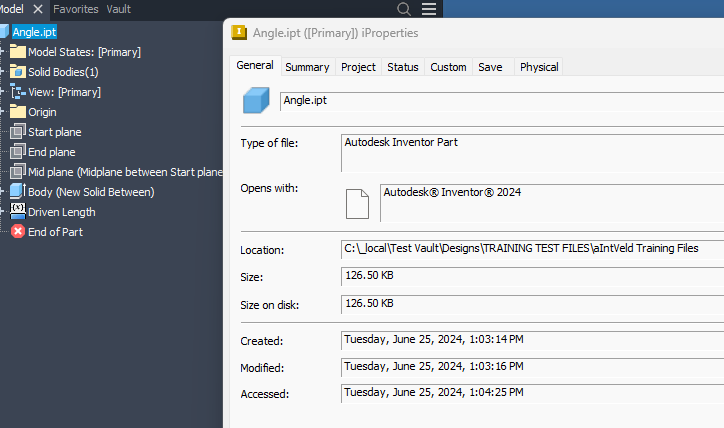724x428 pixels.
Task: Select the Driven Length label
Action: point(61,212)
